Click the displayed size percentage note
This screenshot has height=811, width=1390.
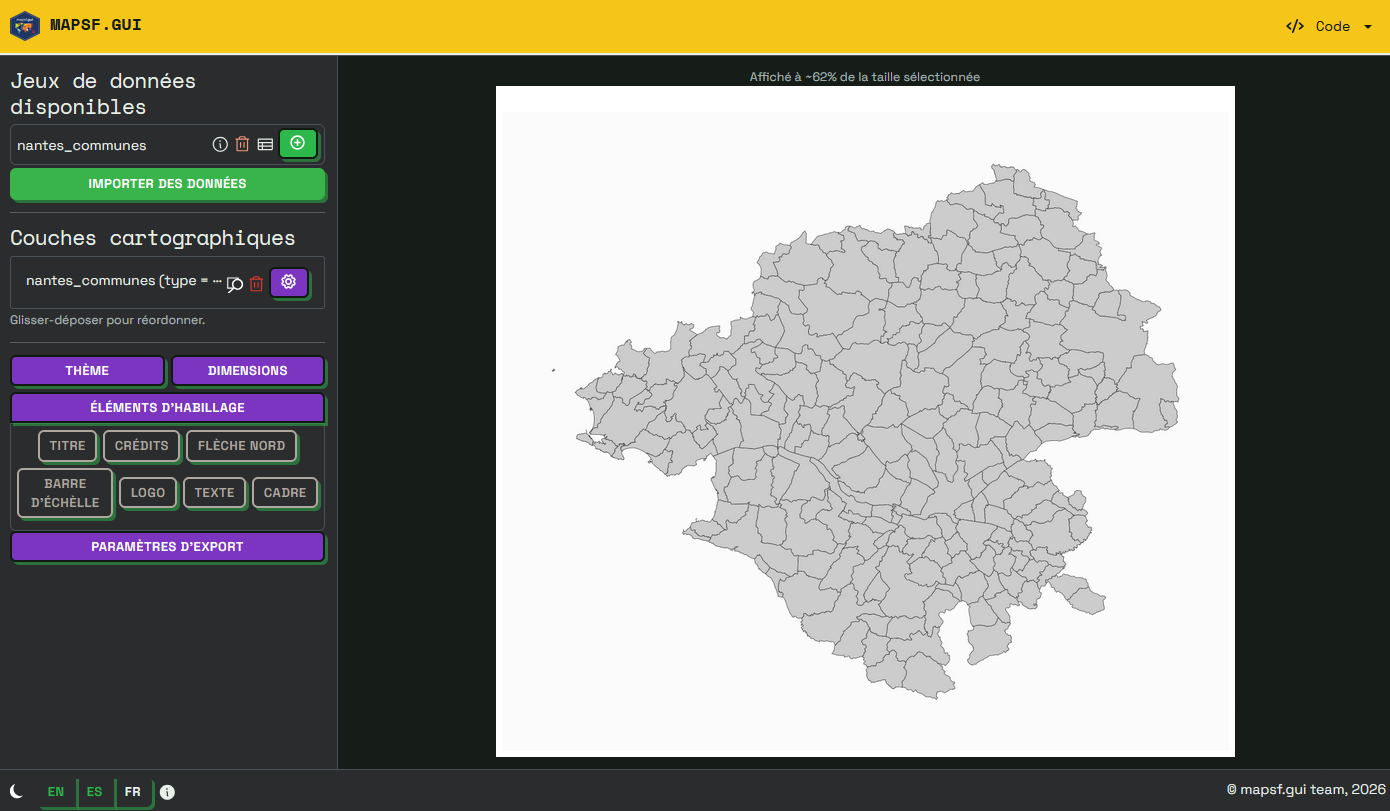[865, 77]
